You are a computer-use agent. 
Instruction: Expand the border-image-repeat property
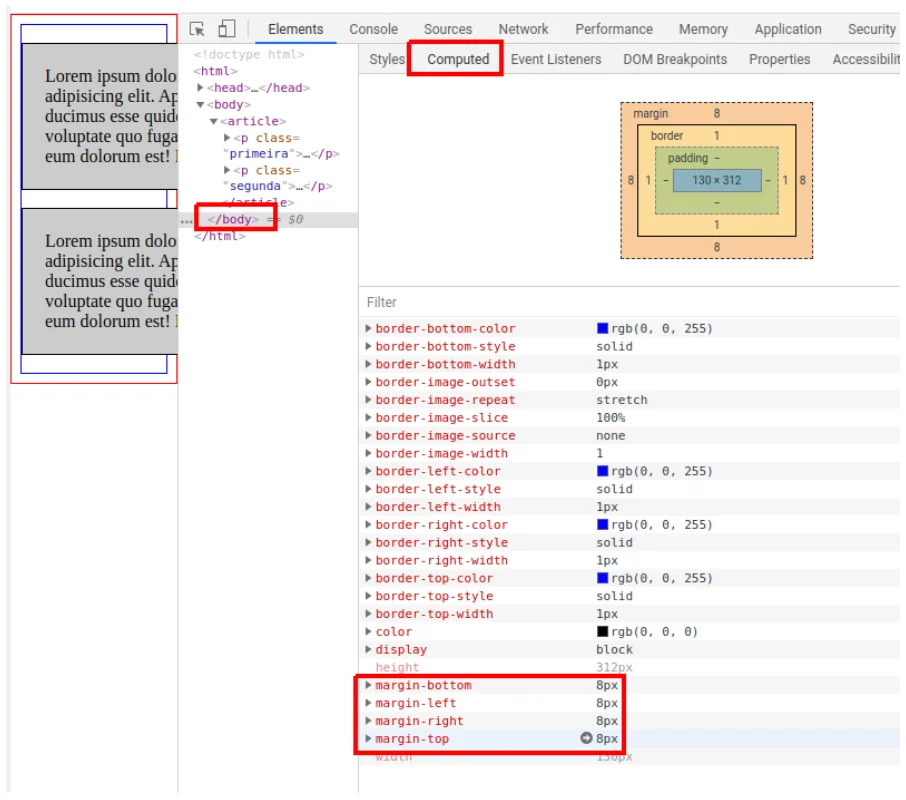[x=368, y=400]
